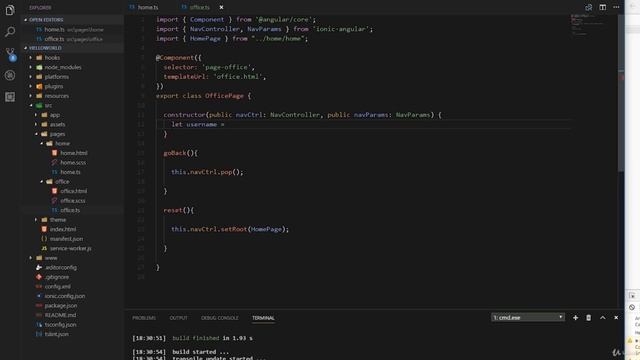This screenshot has height=360, width=640.
Task: Click the reset method name in code
Action: [x=173, y=210]
